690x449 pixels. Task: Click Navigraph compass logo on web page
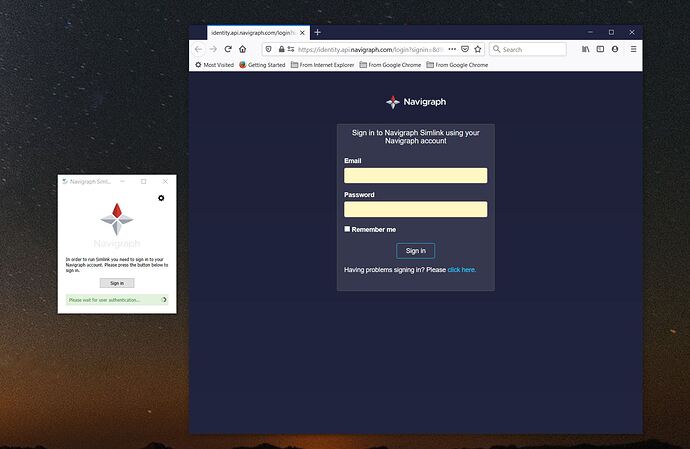pos(393,102)
